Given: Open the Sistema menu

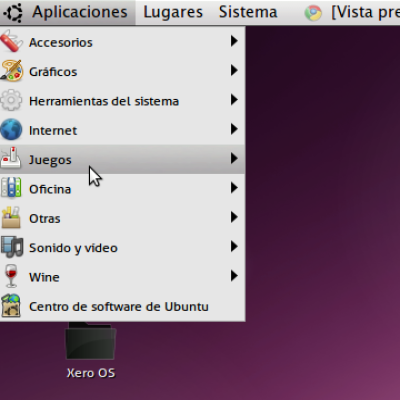Looking at the screenshot, I should (248, 12).
